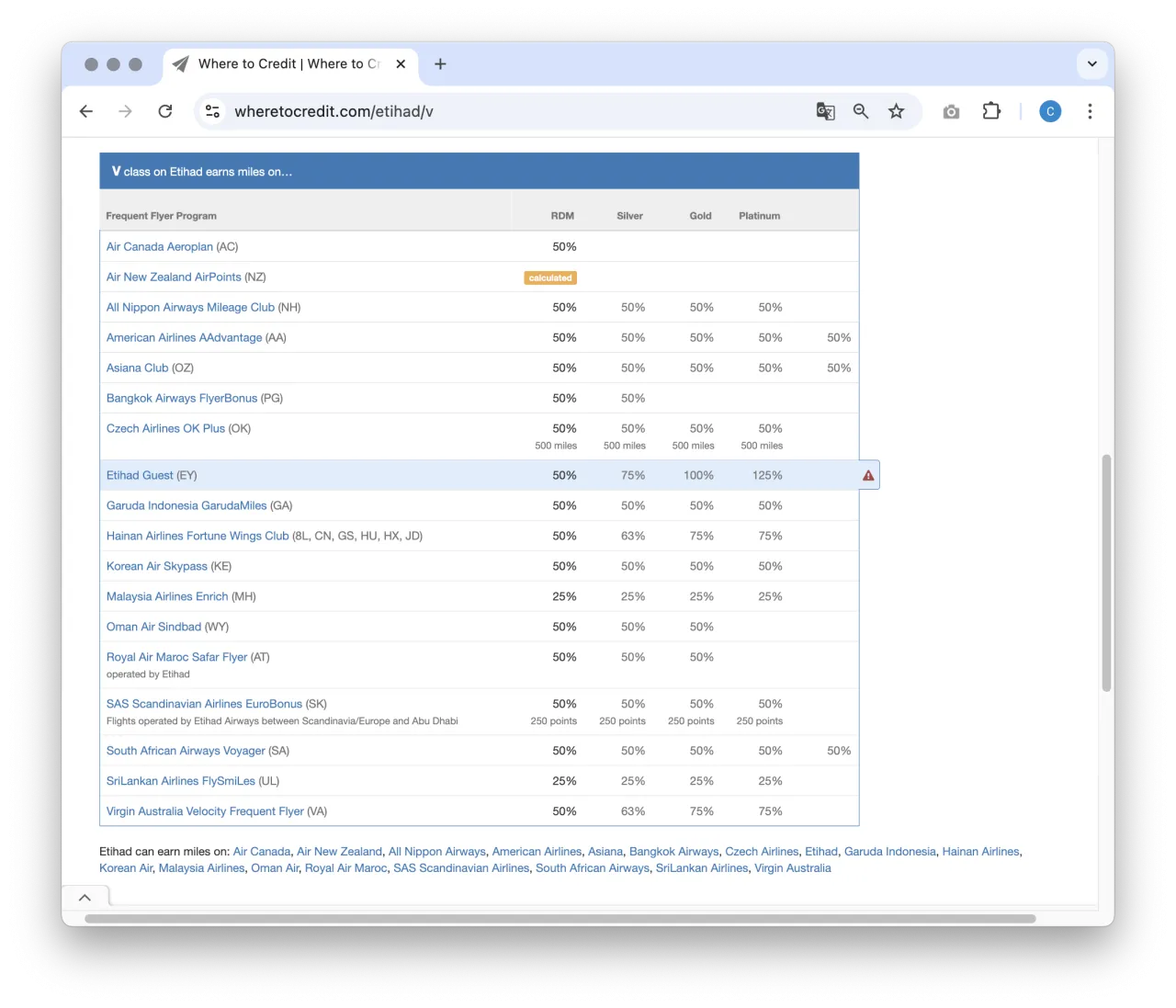Expand the tab search dropdown

tap(1091, 64)
